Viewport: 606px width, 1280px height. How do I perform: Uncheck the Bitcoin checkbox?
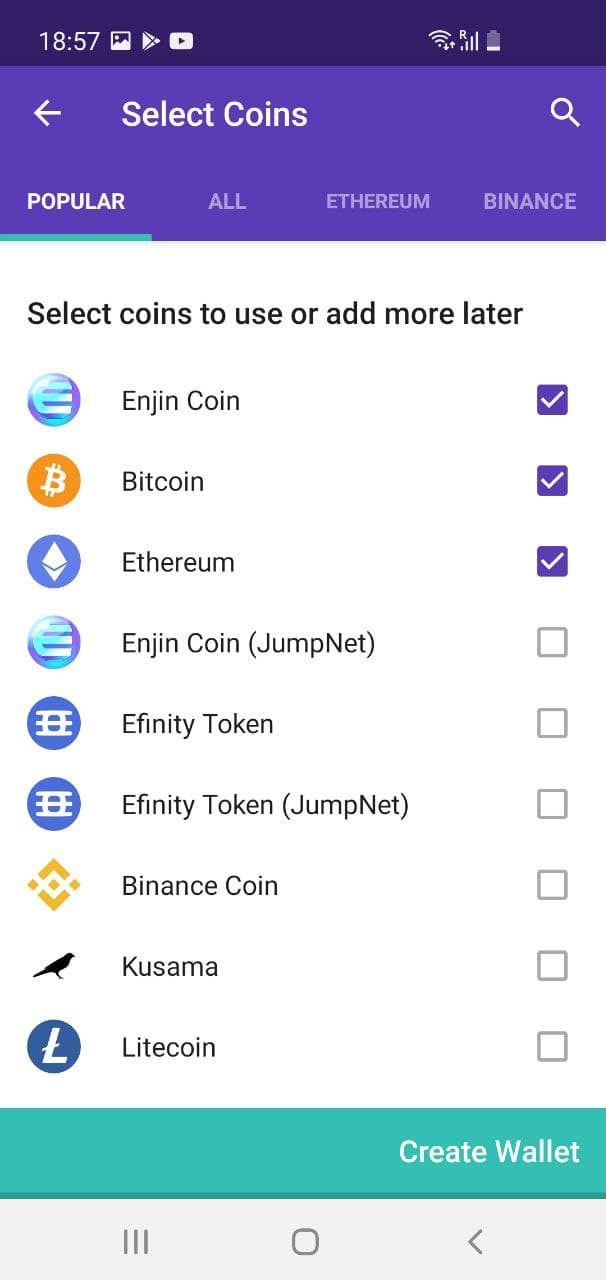click(552, 482)
